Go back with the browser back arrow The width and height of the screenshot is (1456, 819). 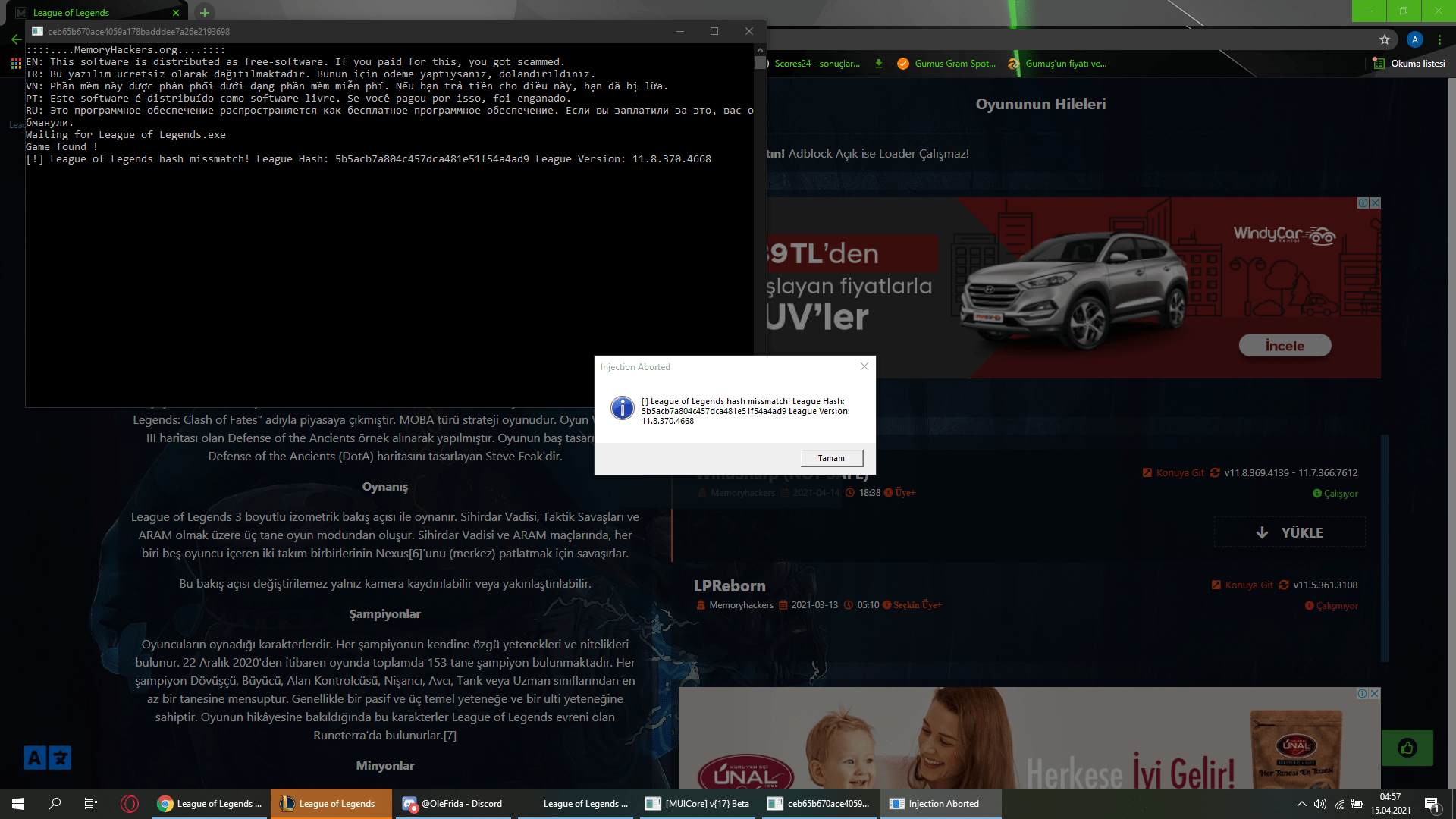click(x=16, y=39)
